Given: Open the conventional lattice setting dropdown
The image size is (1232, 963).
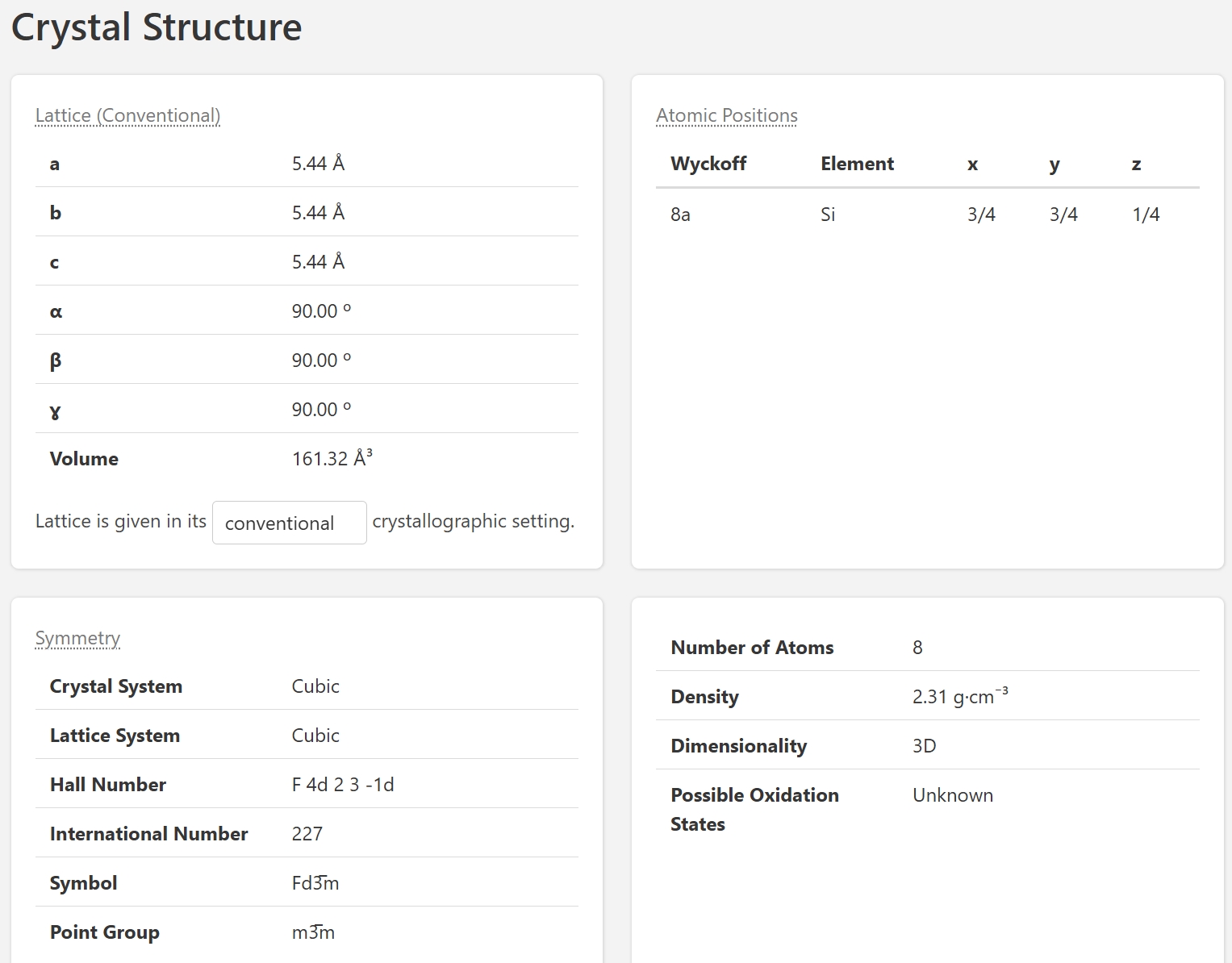Looking at the screenshot, I should pos(289,523).
